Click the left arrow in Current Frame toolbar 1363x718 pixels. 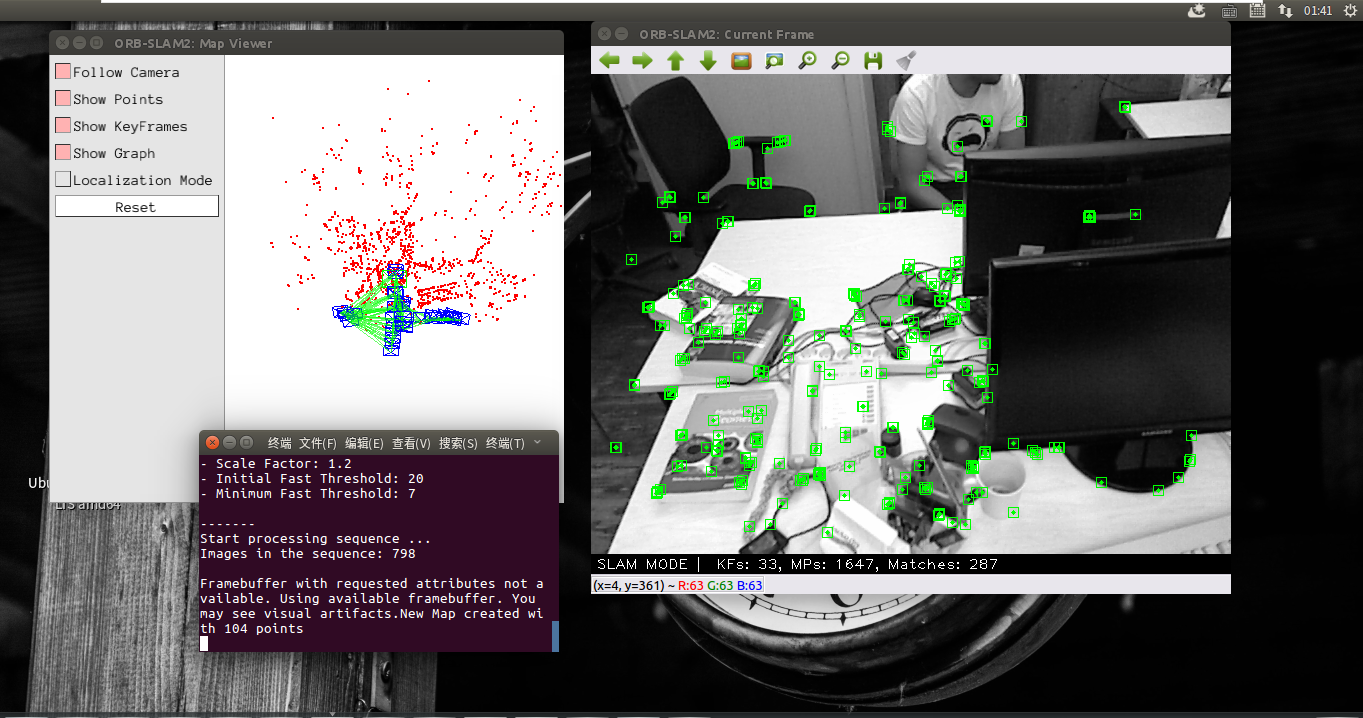[610, 60]
